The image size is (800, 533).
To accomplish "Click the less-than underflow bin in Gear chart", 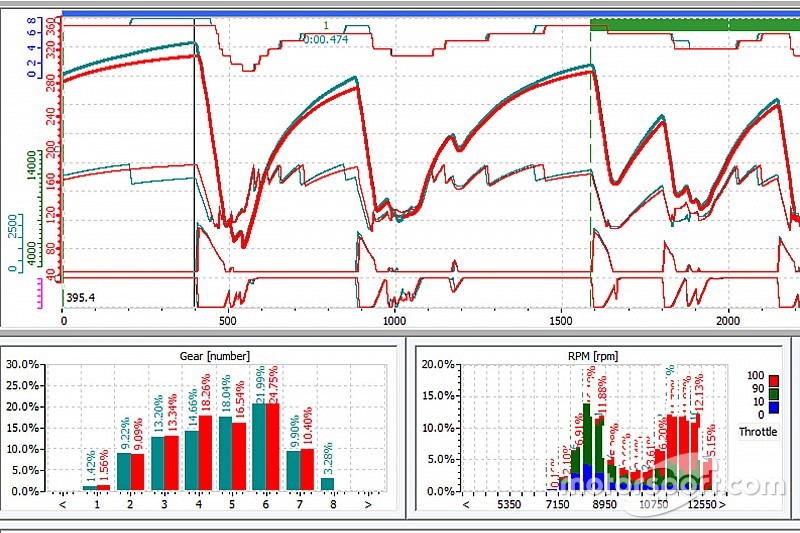I will [63, 504].
